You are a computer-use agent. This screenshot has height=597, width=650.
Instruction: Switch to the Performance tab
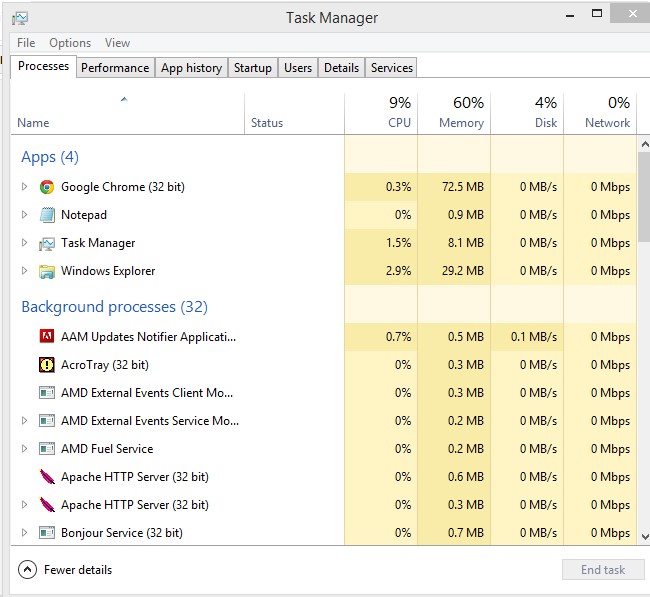click(115, 68)
